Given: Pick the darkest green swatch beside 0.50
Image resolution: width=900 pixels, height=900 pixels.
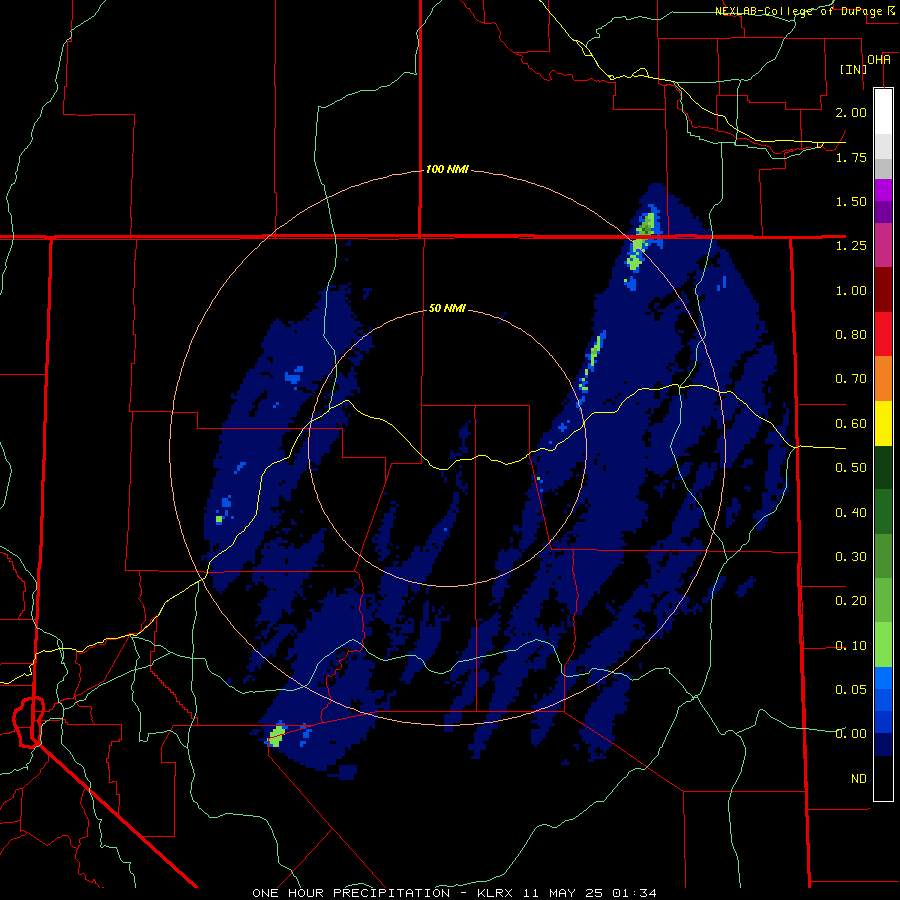Looking at the screenshot, I should click(883, 467).
